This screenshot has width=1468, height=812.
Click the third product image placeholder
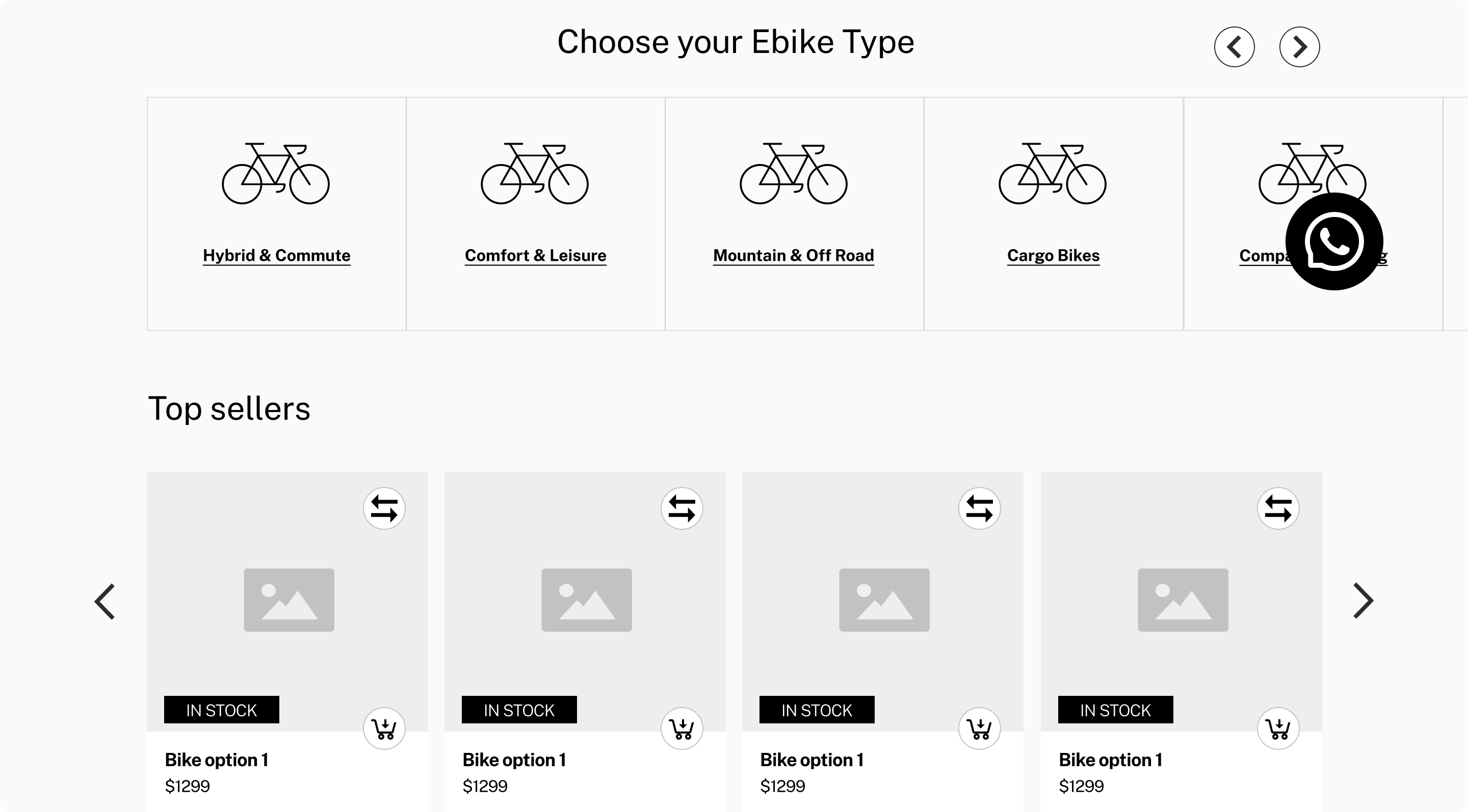click(884, 600)
